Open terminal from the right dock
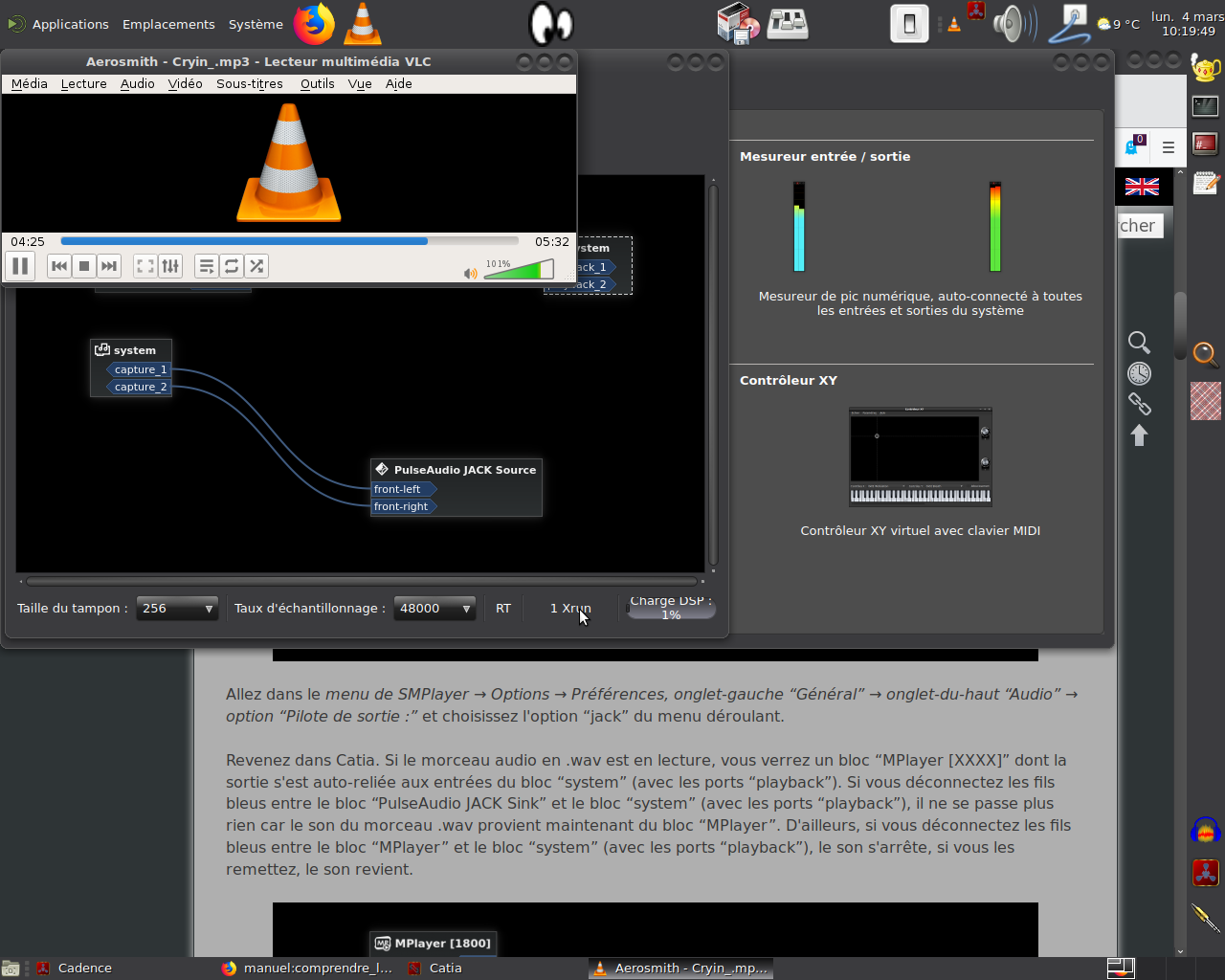The image size is (1225, 980). [x=1206, y=106]
